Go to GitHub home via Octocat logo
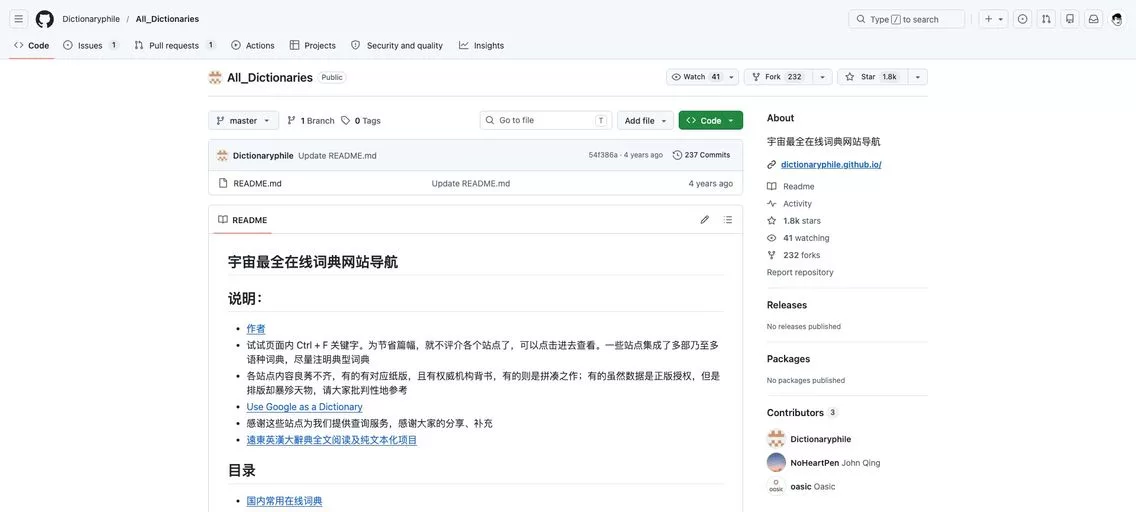The width and height of the screenshot is (1136, 512). pos(44,20)
